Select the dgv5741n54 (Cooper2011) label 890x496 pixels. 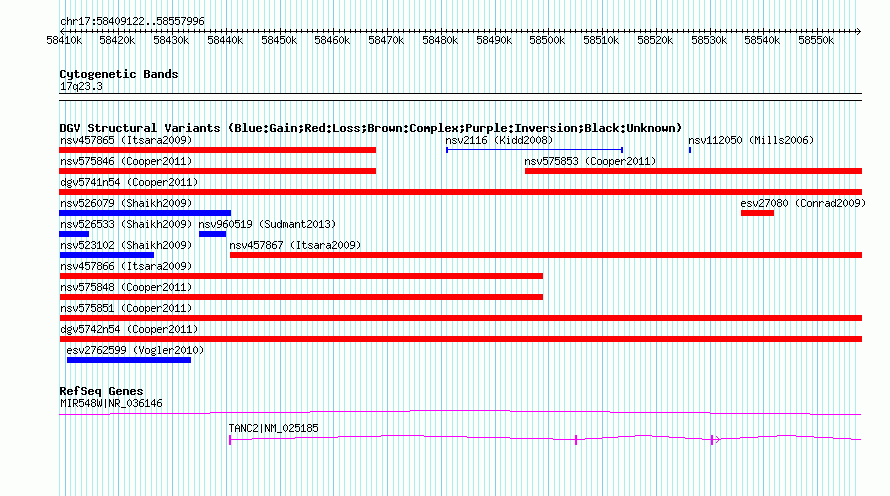click(129, 182)
